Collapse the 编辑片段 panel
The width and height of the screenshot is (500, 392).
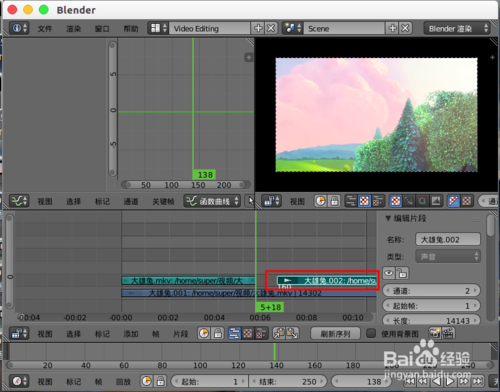tap(388, 218)
